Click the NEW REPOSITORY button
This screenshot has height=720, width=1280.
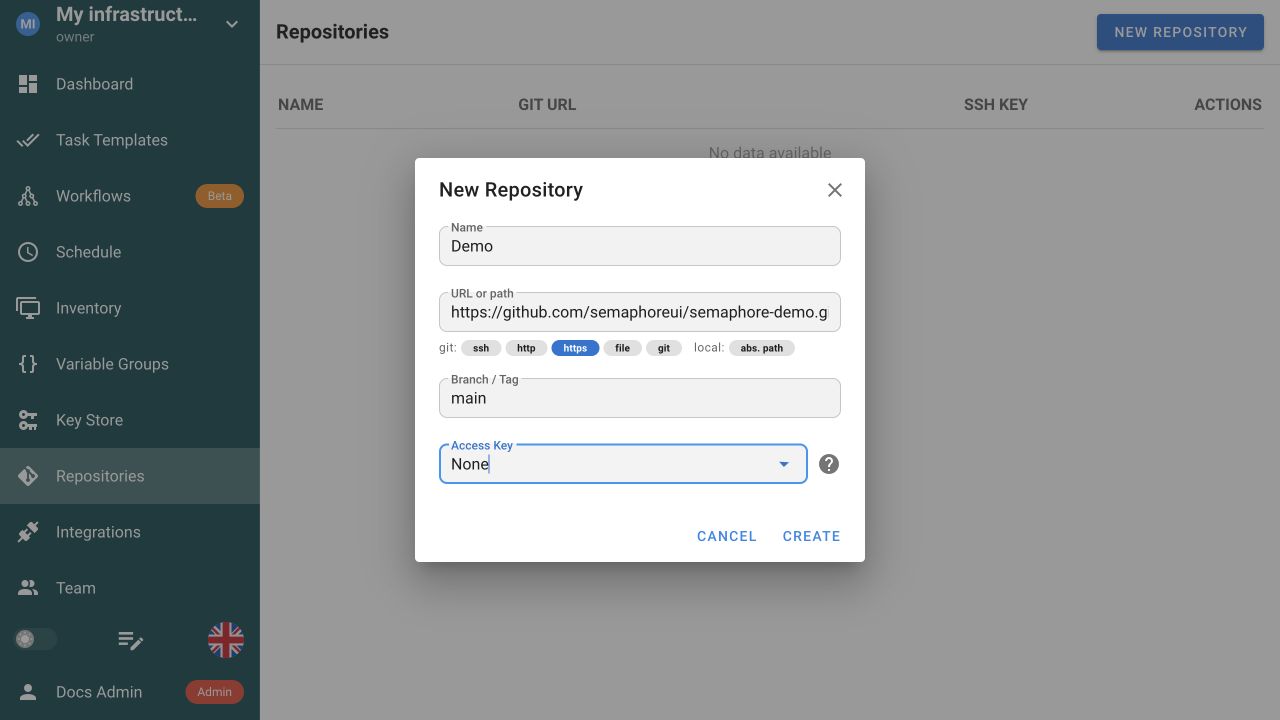1180,32
